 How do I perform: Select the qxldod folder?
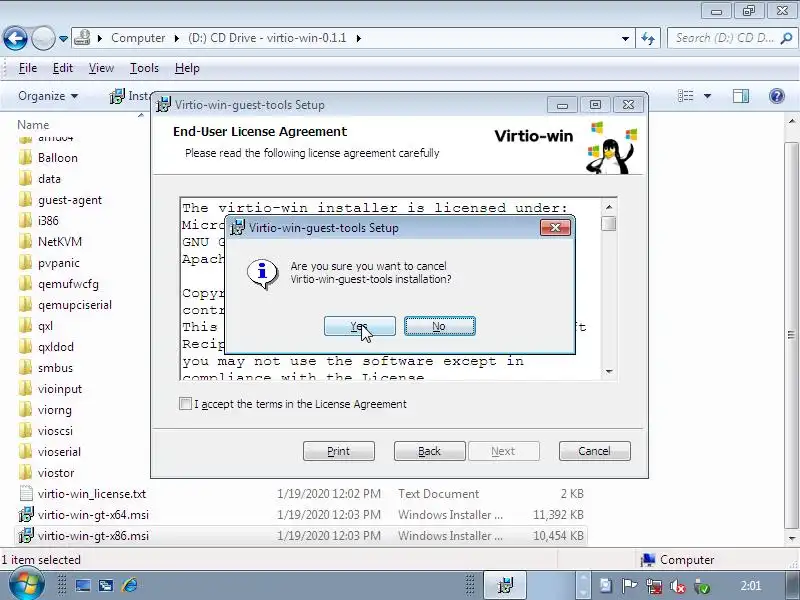coord(56,347)
